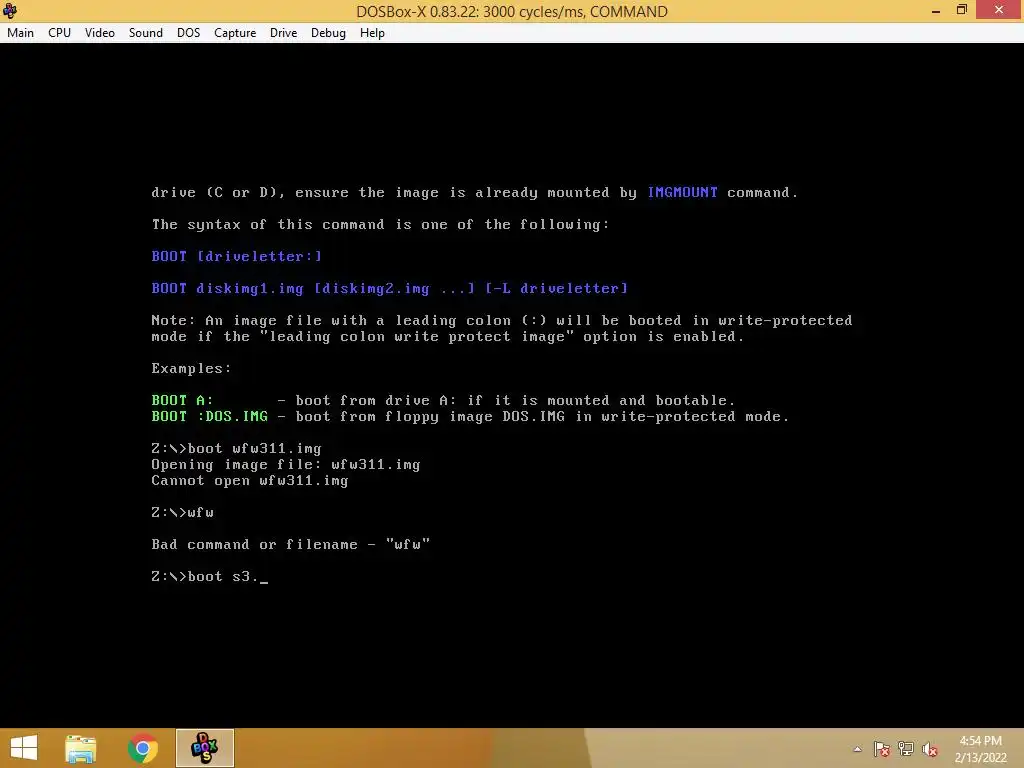The image size is (1024, 768).
Task: Click the 'Z:\>boot wfw311.img' command line
Action: 236,449
